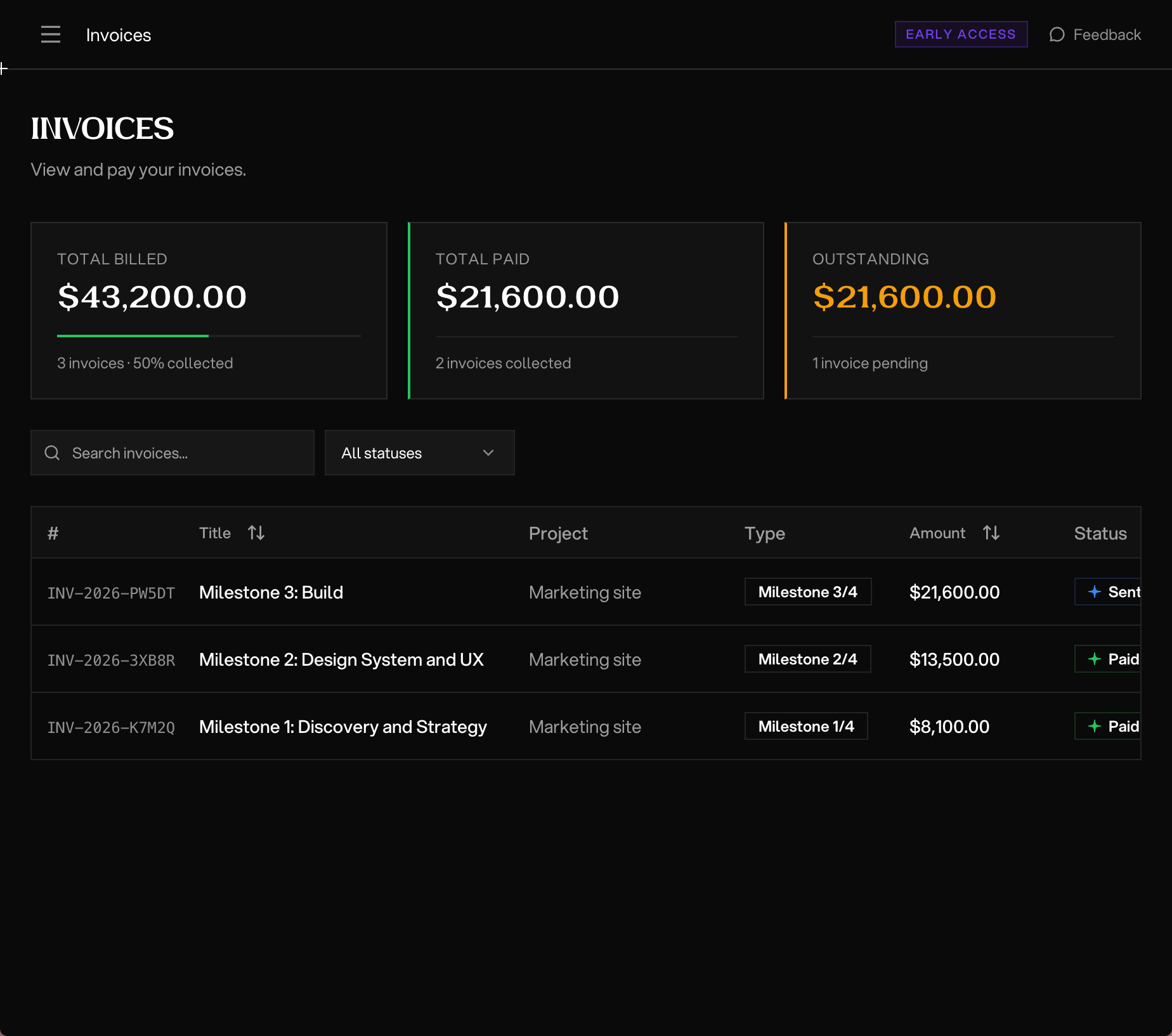Click the $43,200.00 total billed value

[x=152, y=297]
